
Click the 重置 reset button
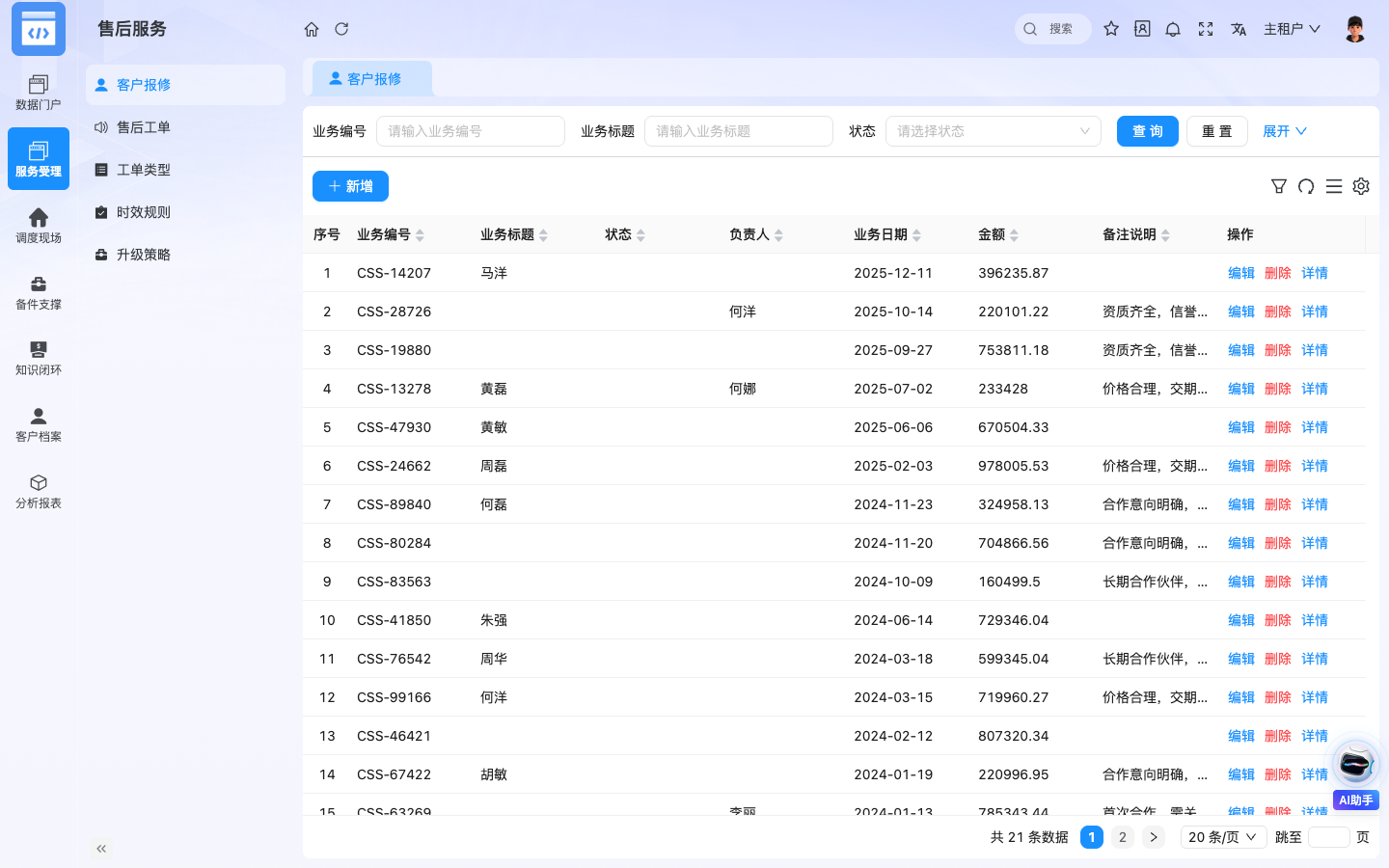coord(1217,131)
